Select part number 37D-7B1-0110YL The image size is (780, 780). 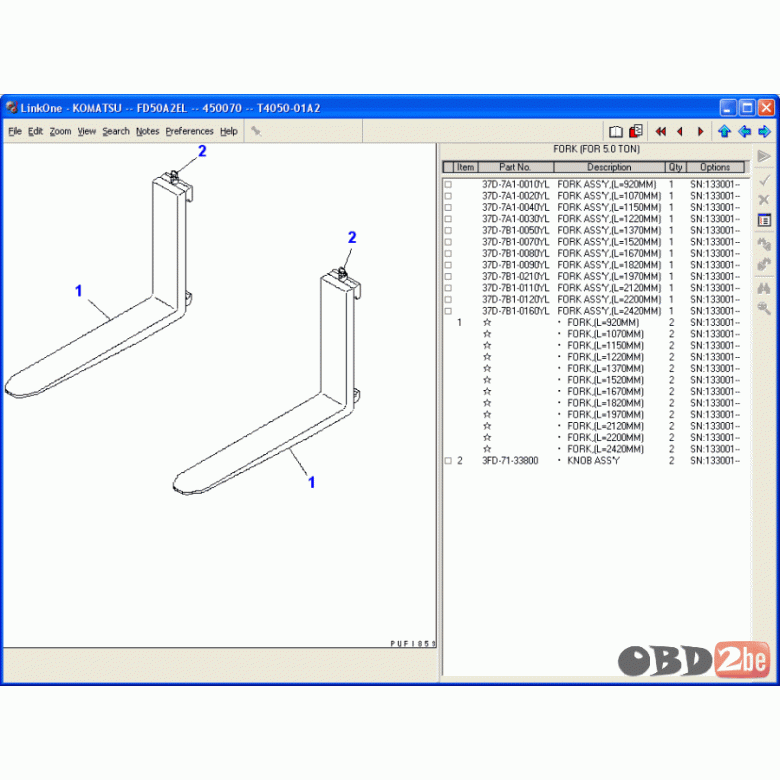(x=515, y=288)
